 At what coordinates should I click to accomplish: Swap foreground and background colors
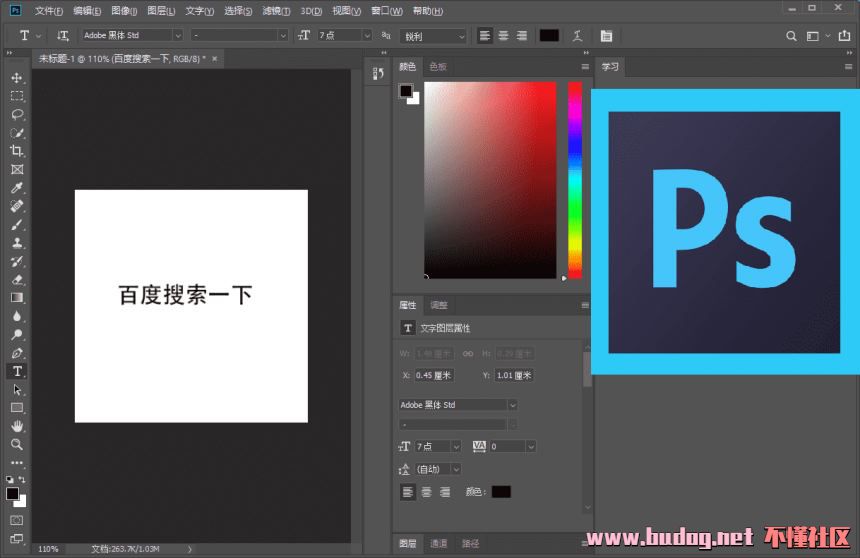22,479
